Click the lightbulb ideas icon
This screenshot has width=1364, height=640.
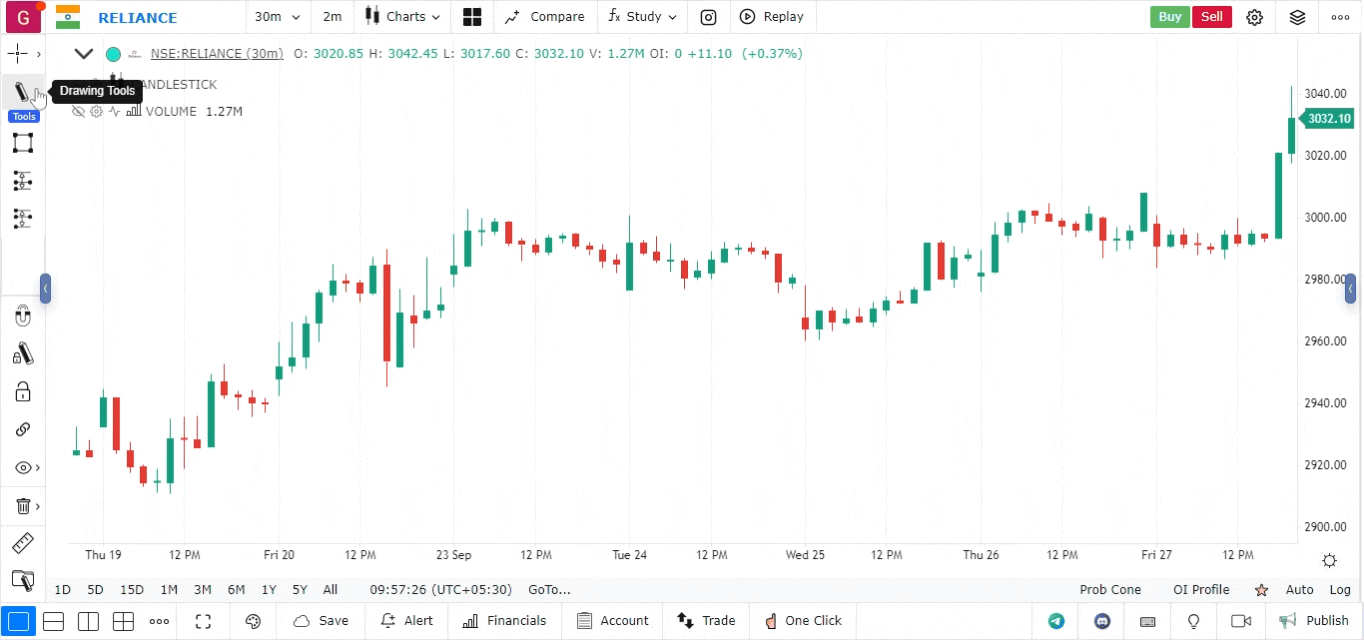pyautogui.click(x=1193, y=621)
